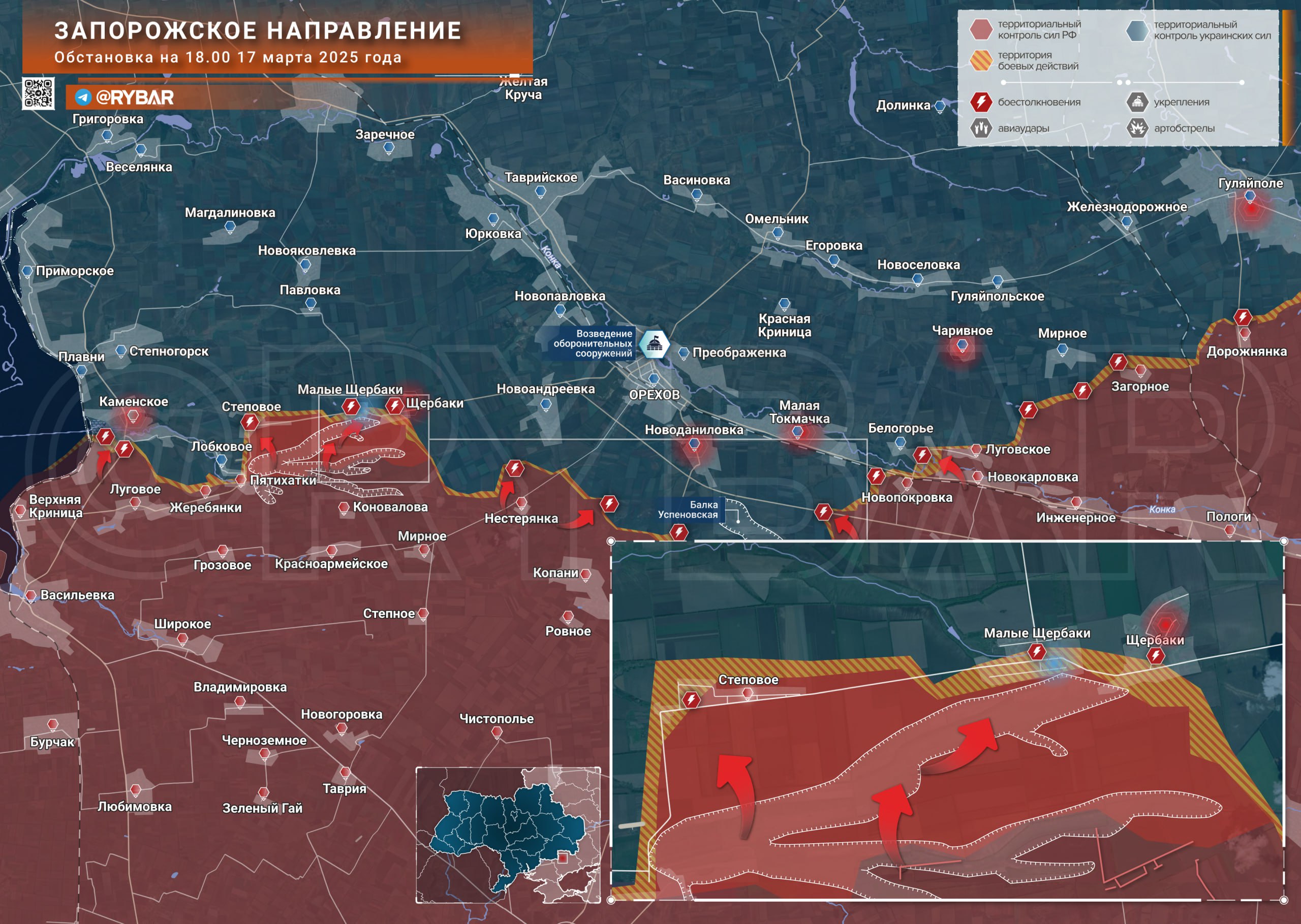The height and width of the screenshot is (924, 1301).
Task: Click the Ukraine overview minimap
Action: pyautogui.click(x=508, y=835)
